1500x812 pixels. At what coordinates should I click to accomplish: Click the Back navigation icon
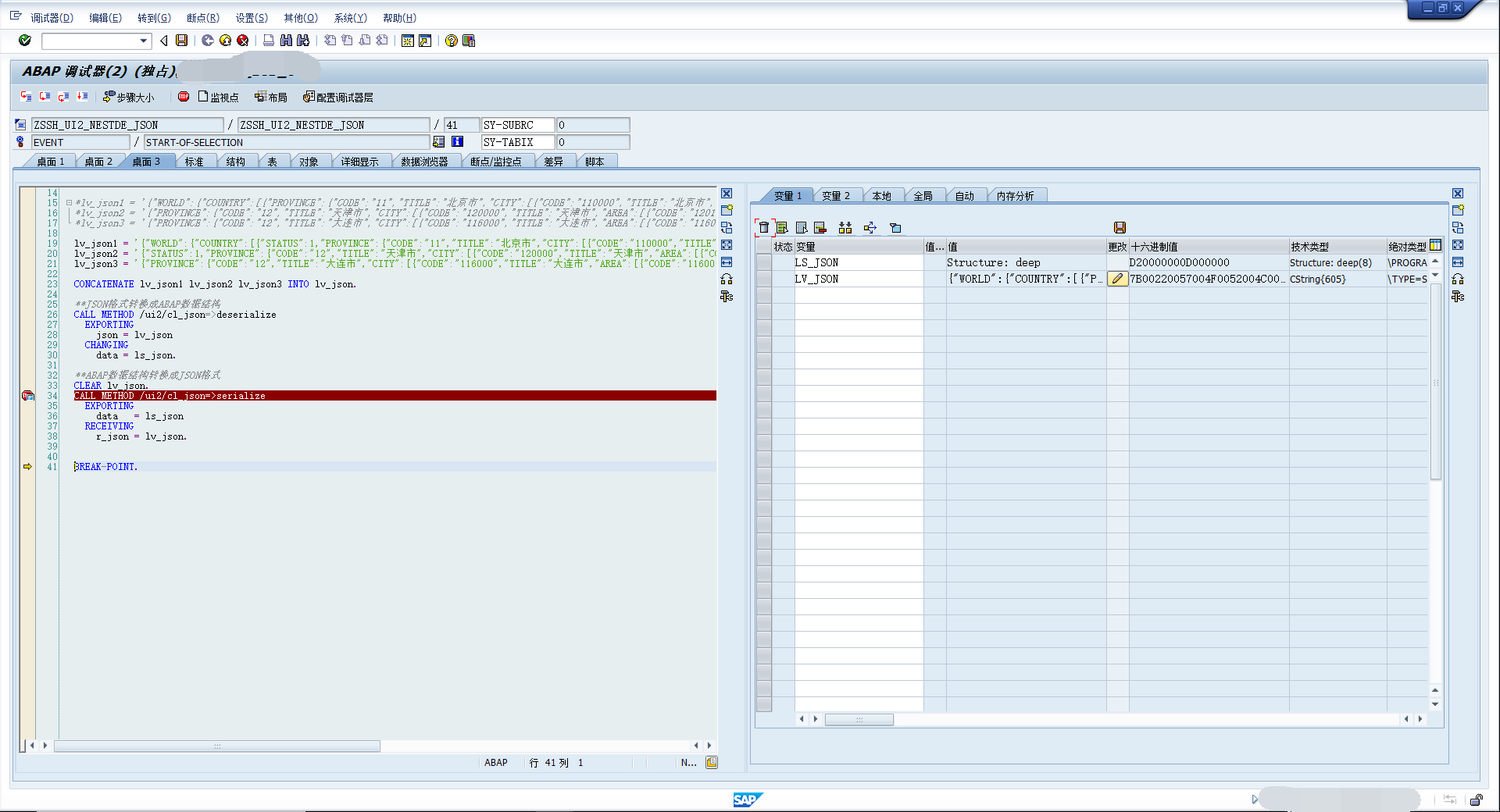point(208,41)
